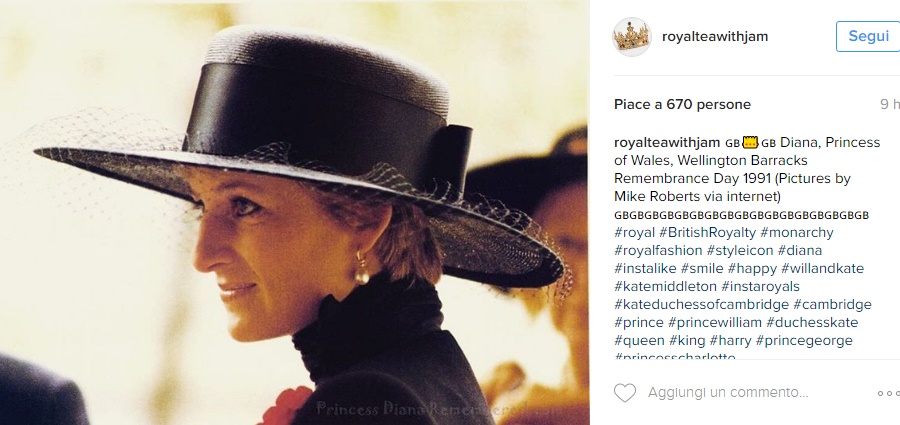
Task: Click the #princegeorge hashtag
Action: 804,340
